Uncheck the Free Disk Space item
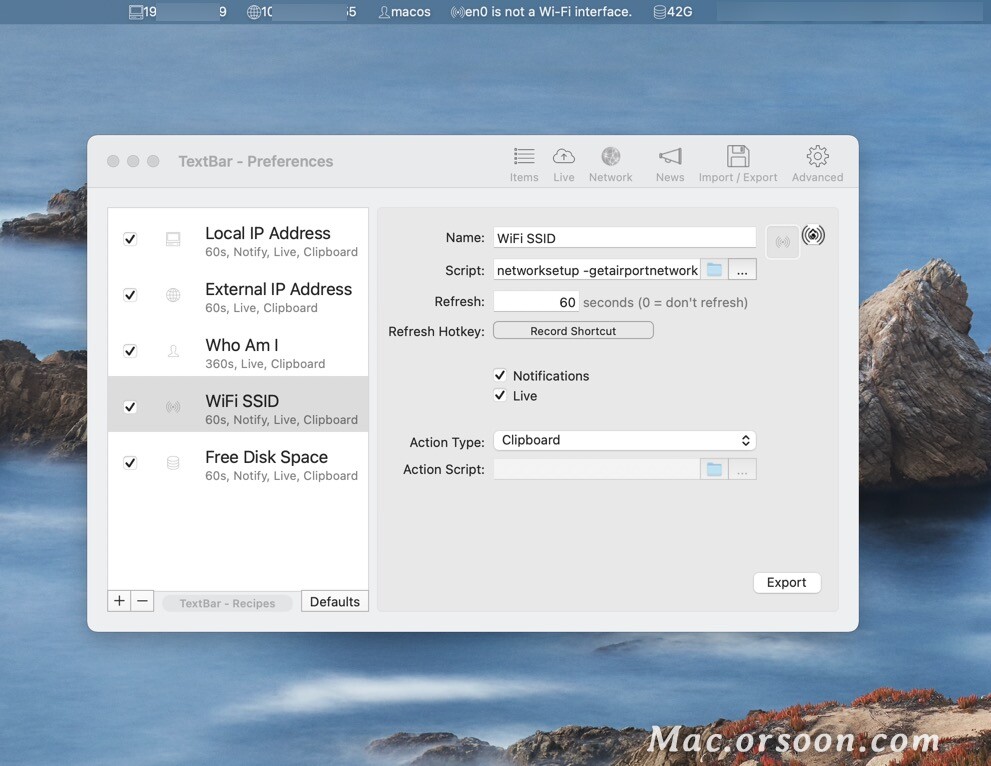 tap(129, 462)
